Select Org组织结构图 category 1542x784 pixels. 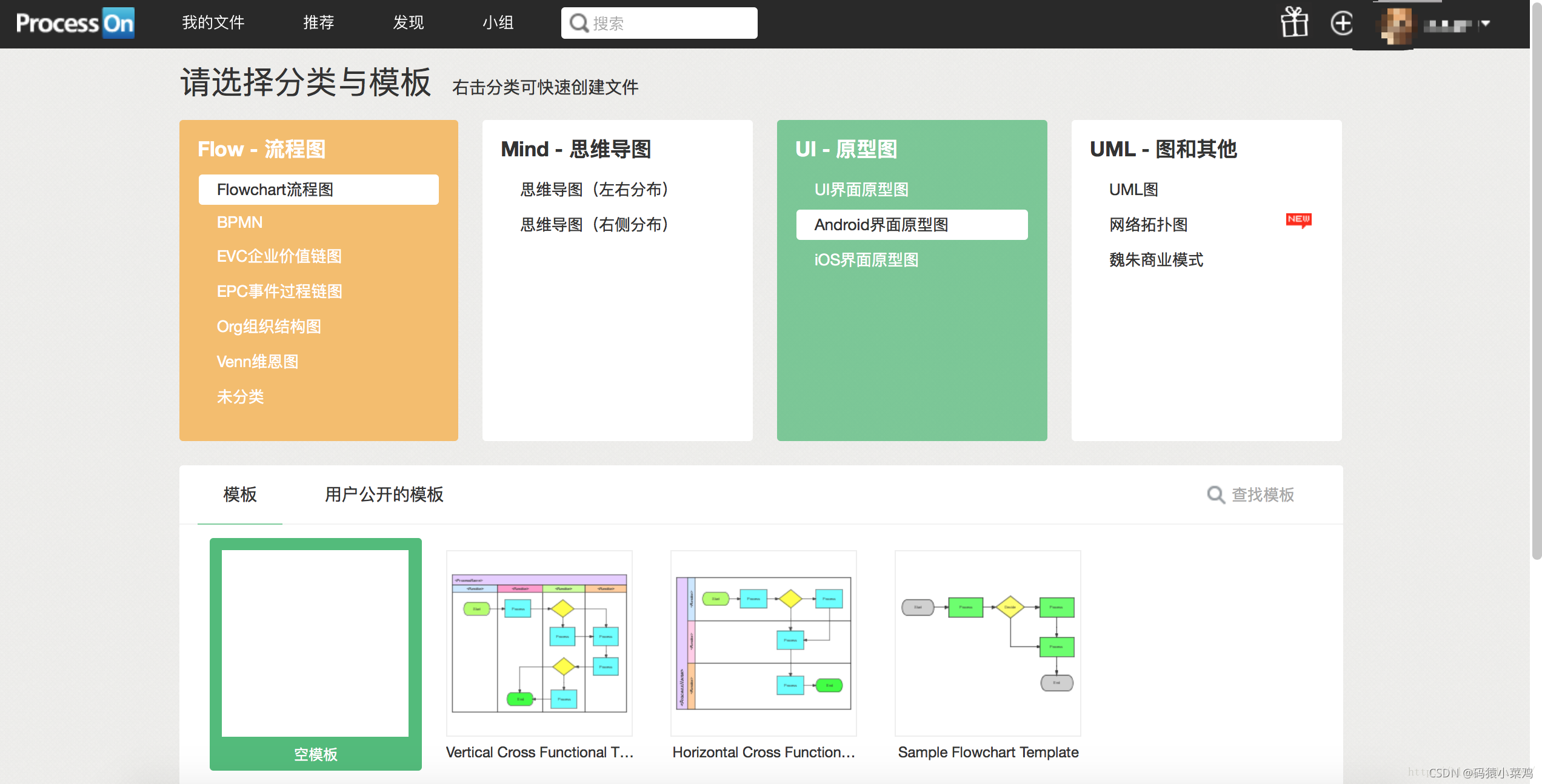(x=269, y=327)
